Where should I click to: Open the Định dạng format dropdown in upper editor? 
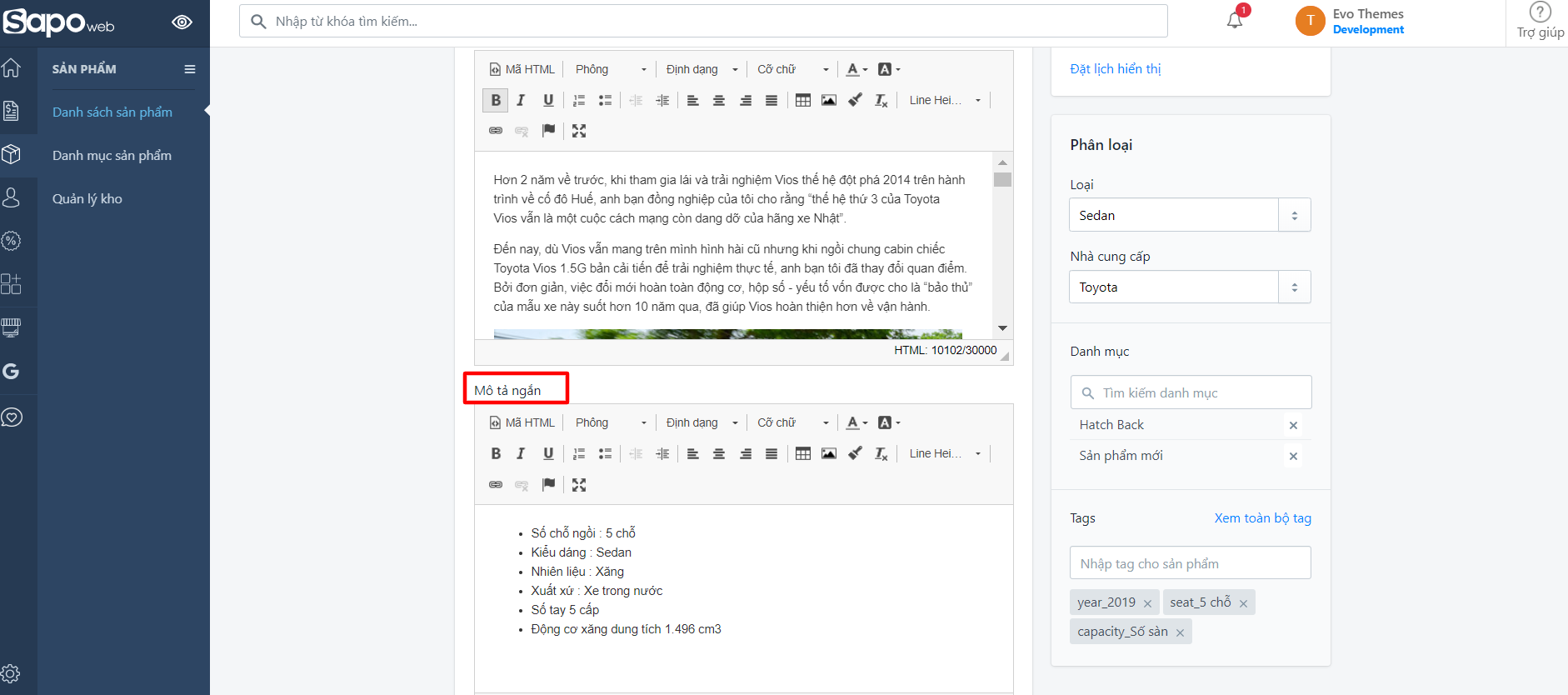pyautogui.click(x=702, y=69)
